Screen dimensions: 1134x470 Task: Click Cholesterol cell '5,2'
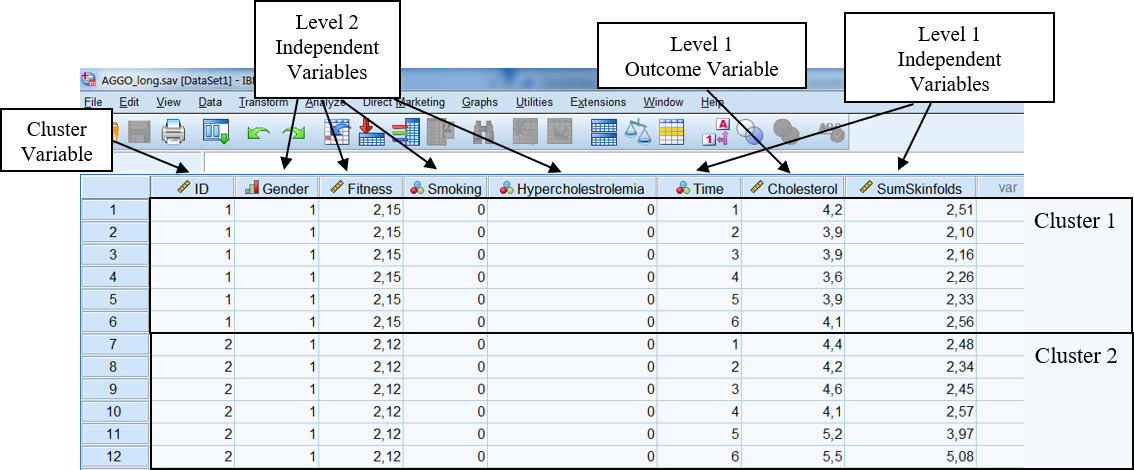click(x=793, y=435)
